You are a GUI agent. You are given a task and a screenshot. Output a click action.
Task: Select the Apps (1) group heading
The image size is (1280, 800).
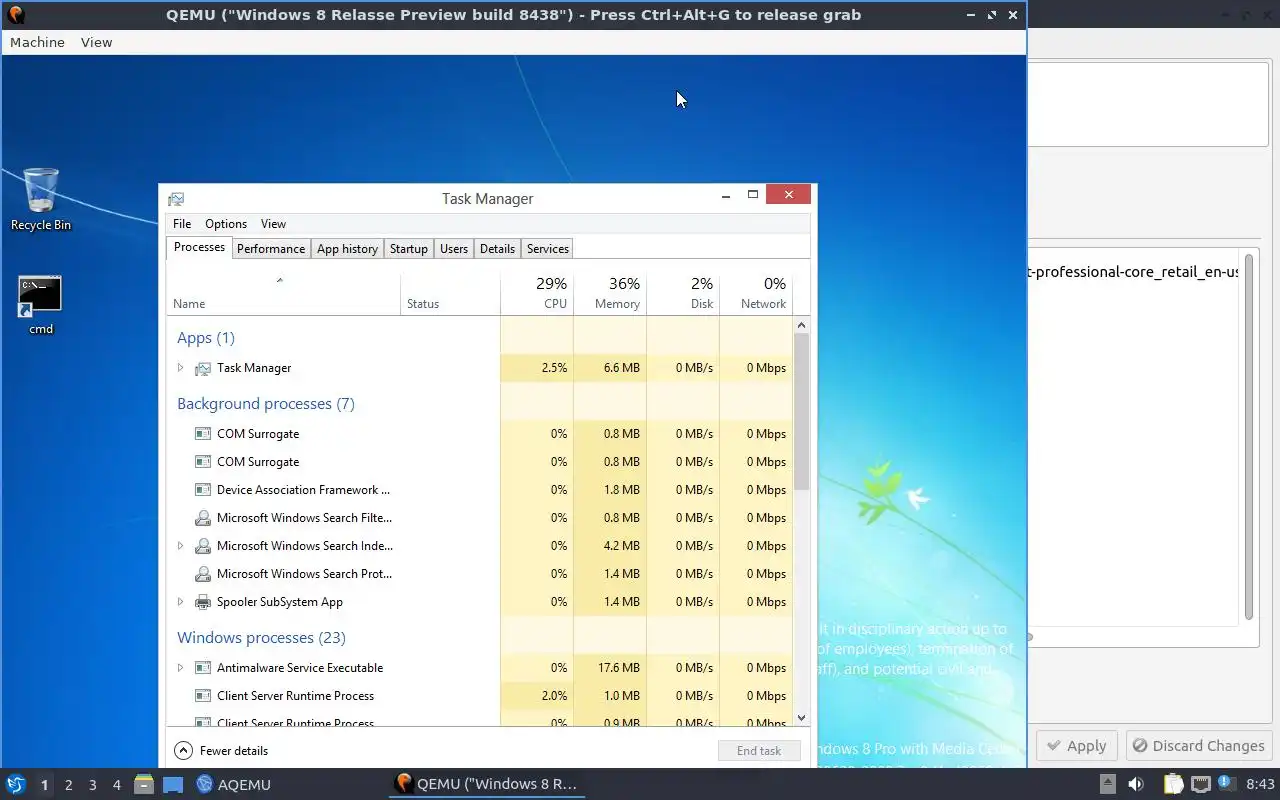point(206,338)
